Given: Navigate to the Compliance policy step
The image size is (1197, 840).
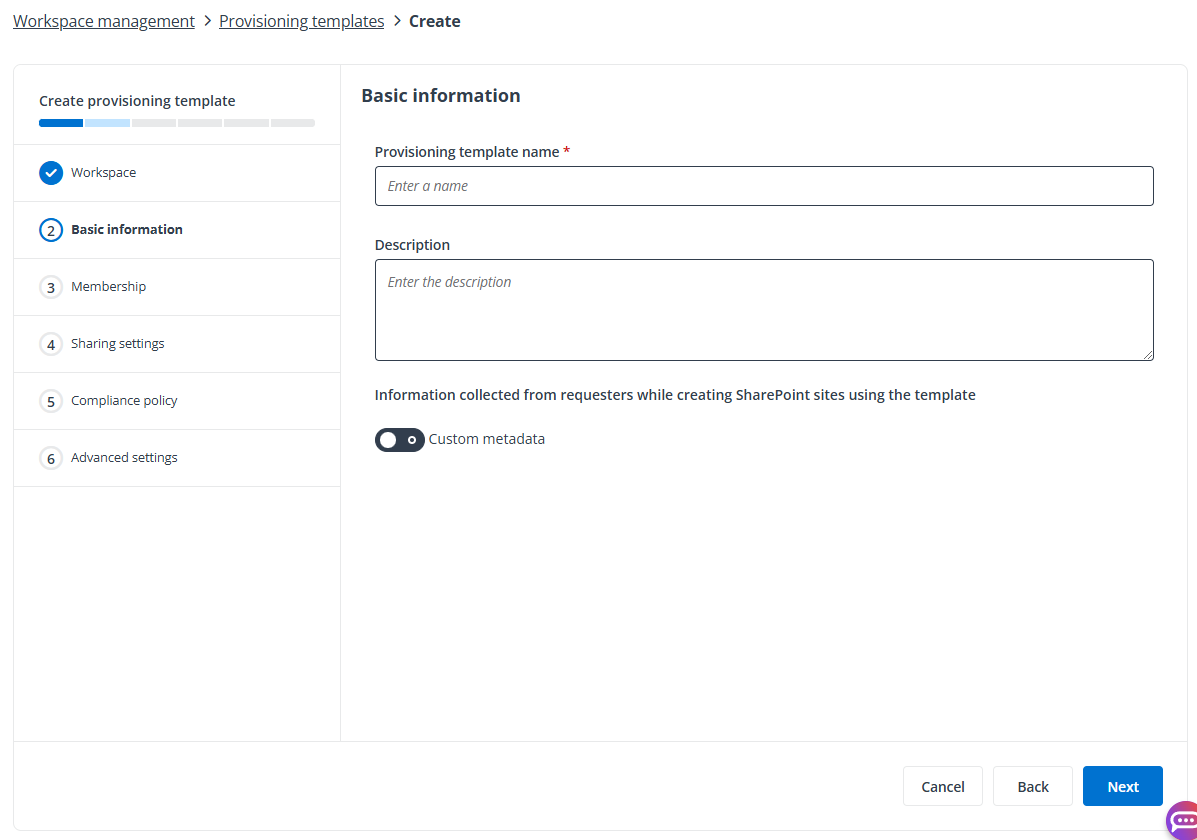Looking at the screenshot, I should coord(124,400).
